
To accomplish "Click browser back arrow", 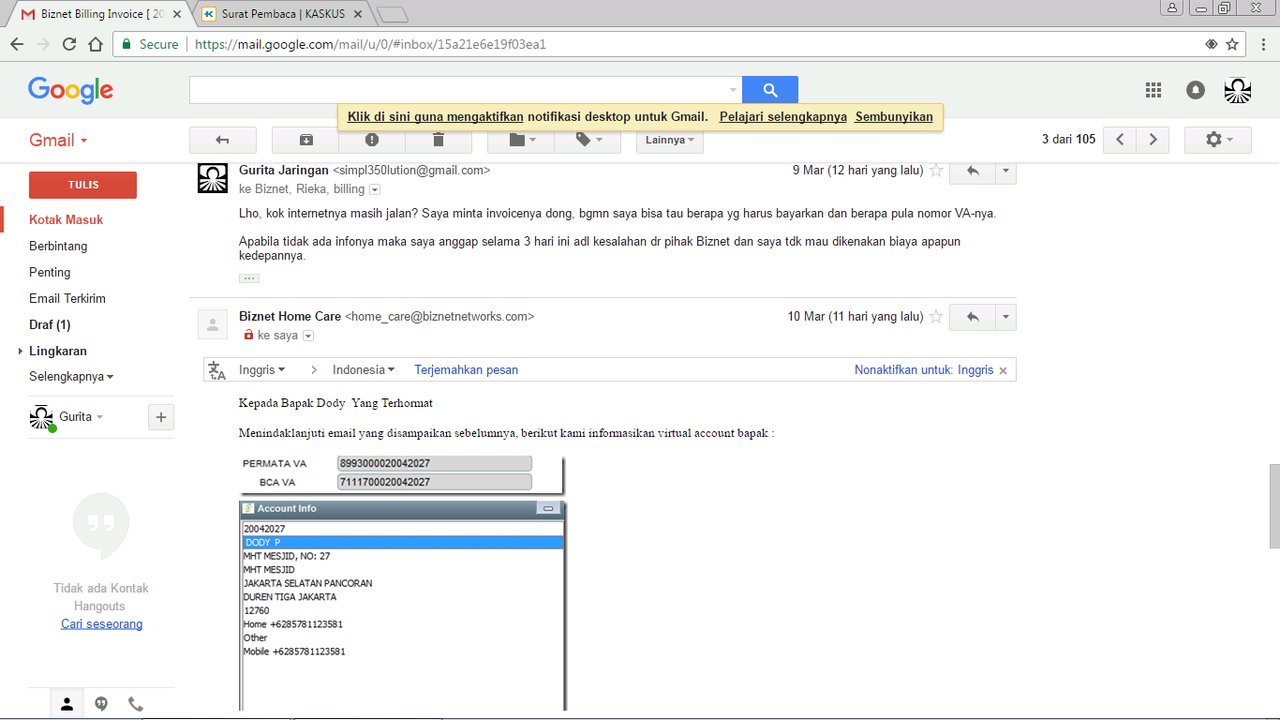I will [x=17, y=44].
